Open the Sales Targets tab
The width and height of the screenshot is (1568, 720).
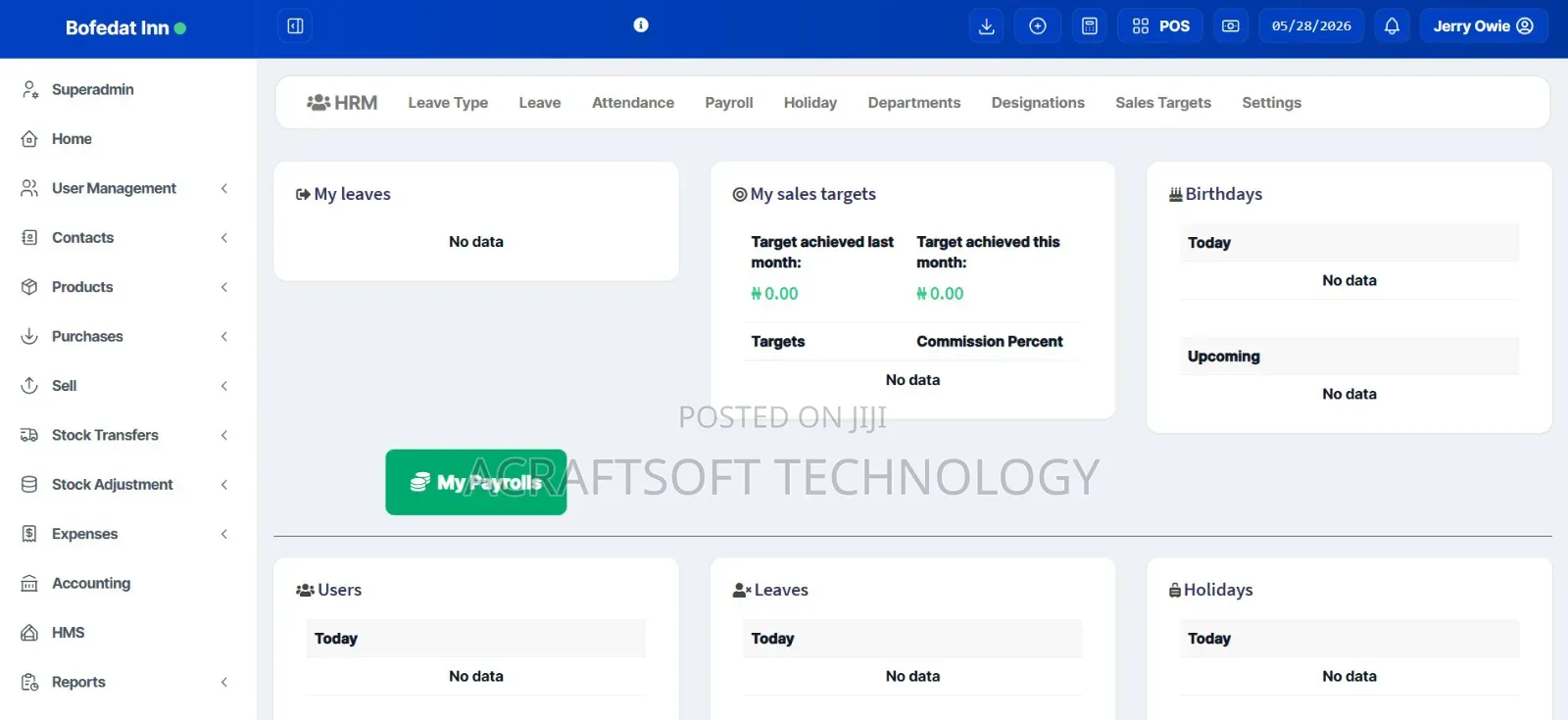(1163, 103)
